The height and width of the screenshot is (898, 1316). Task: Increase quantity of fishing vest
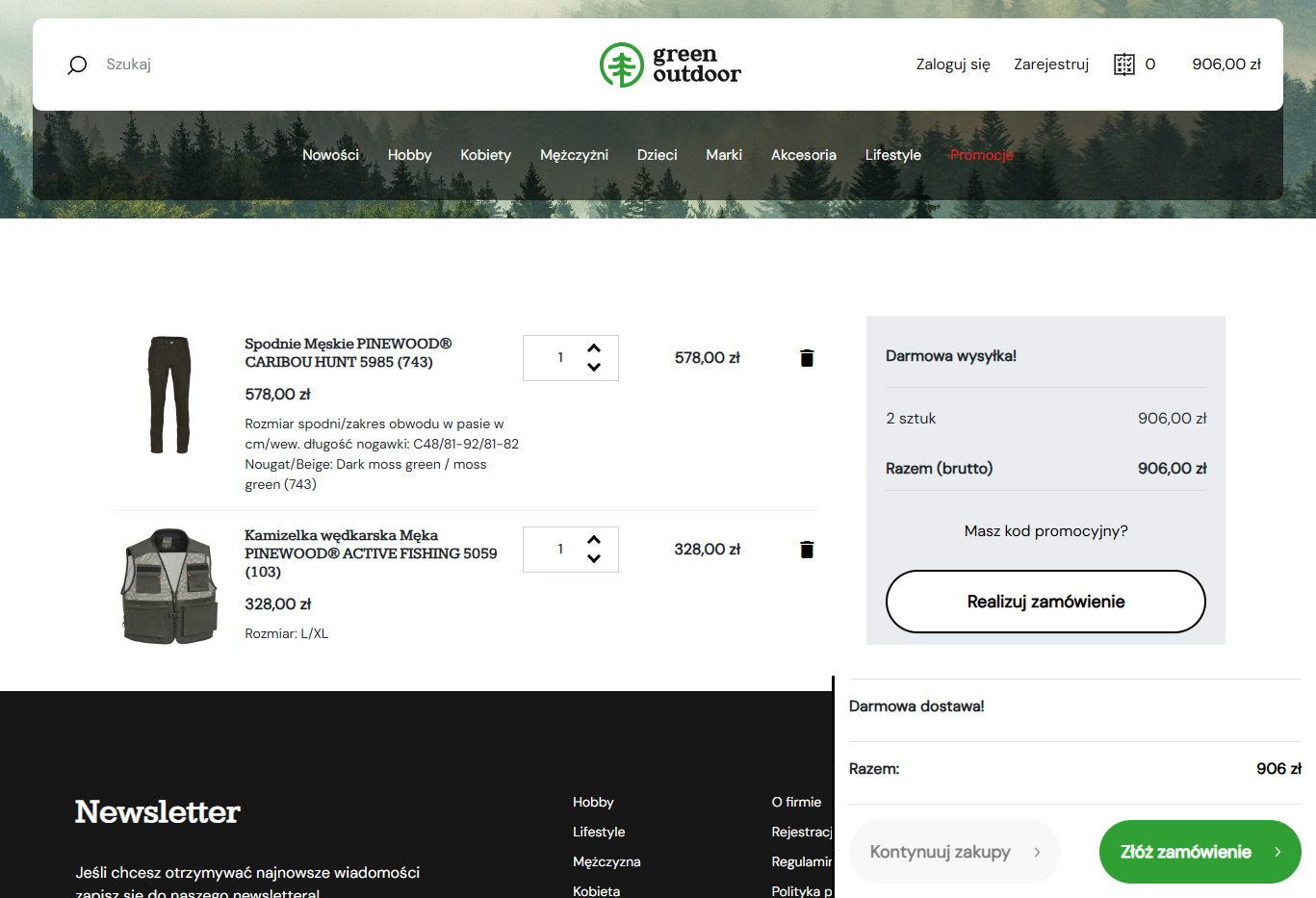tap(594, 540)
